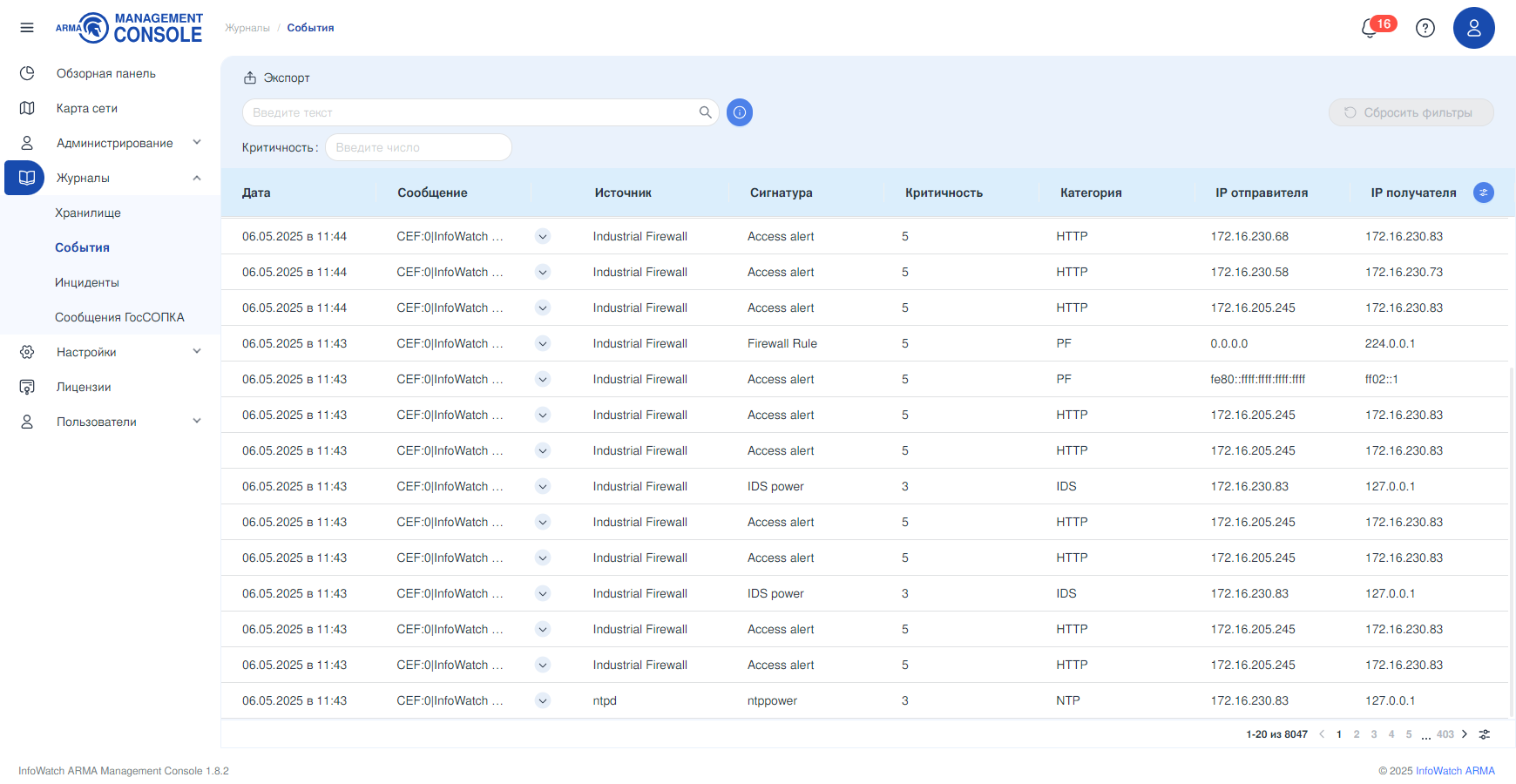Open Сообщения ГосСОПКА submenu item

point(119,317)
